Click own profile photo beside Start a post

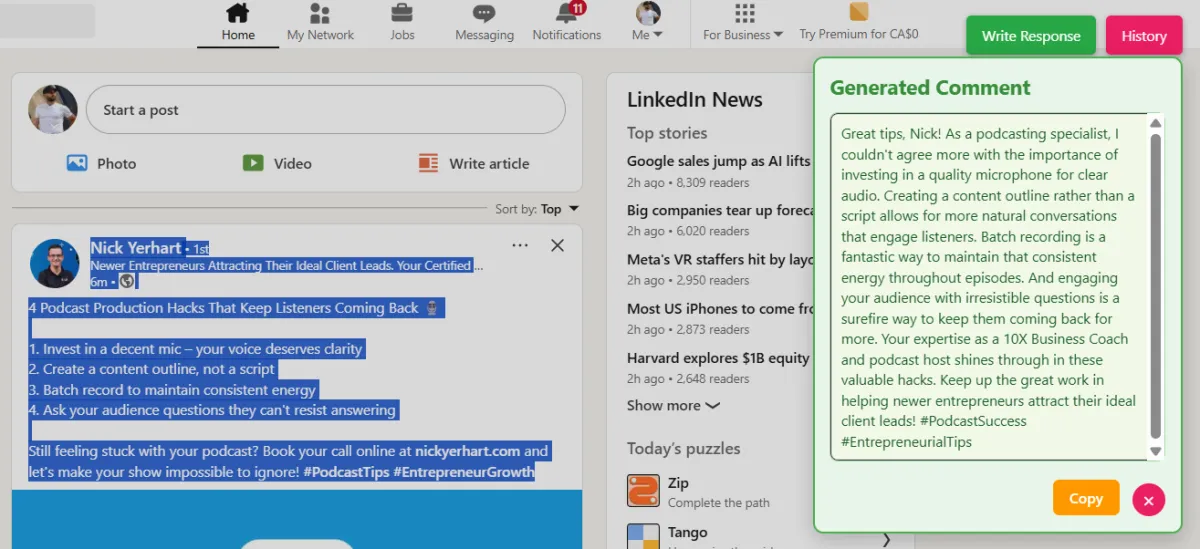[x=53, y=109]
